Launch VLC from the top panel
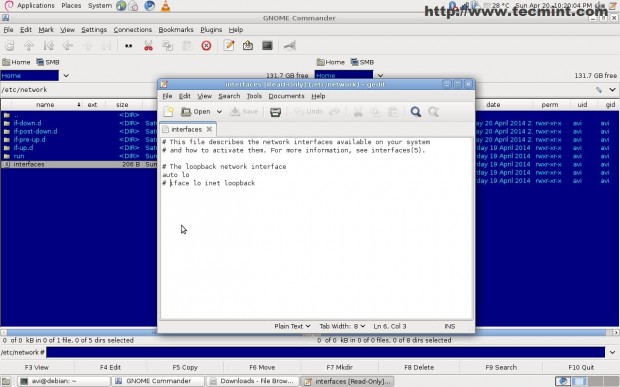 [165, 6]
